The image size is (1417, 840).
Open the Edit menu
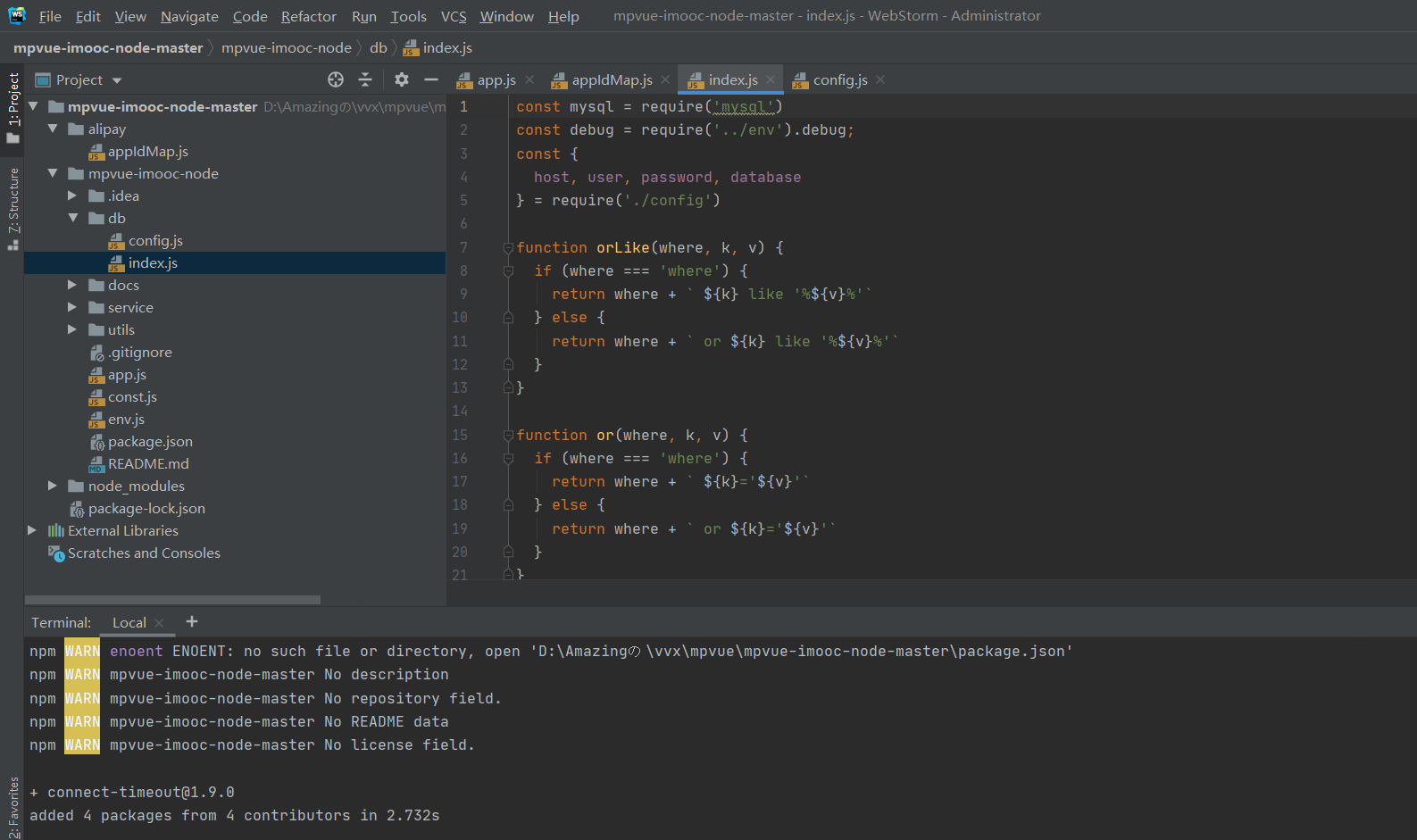[x=88, y=16]
